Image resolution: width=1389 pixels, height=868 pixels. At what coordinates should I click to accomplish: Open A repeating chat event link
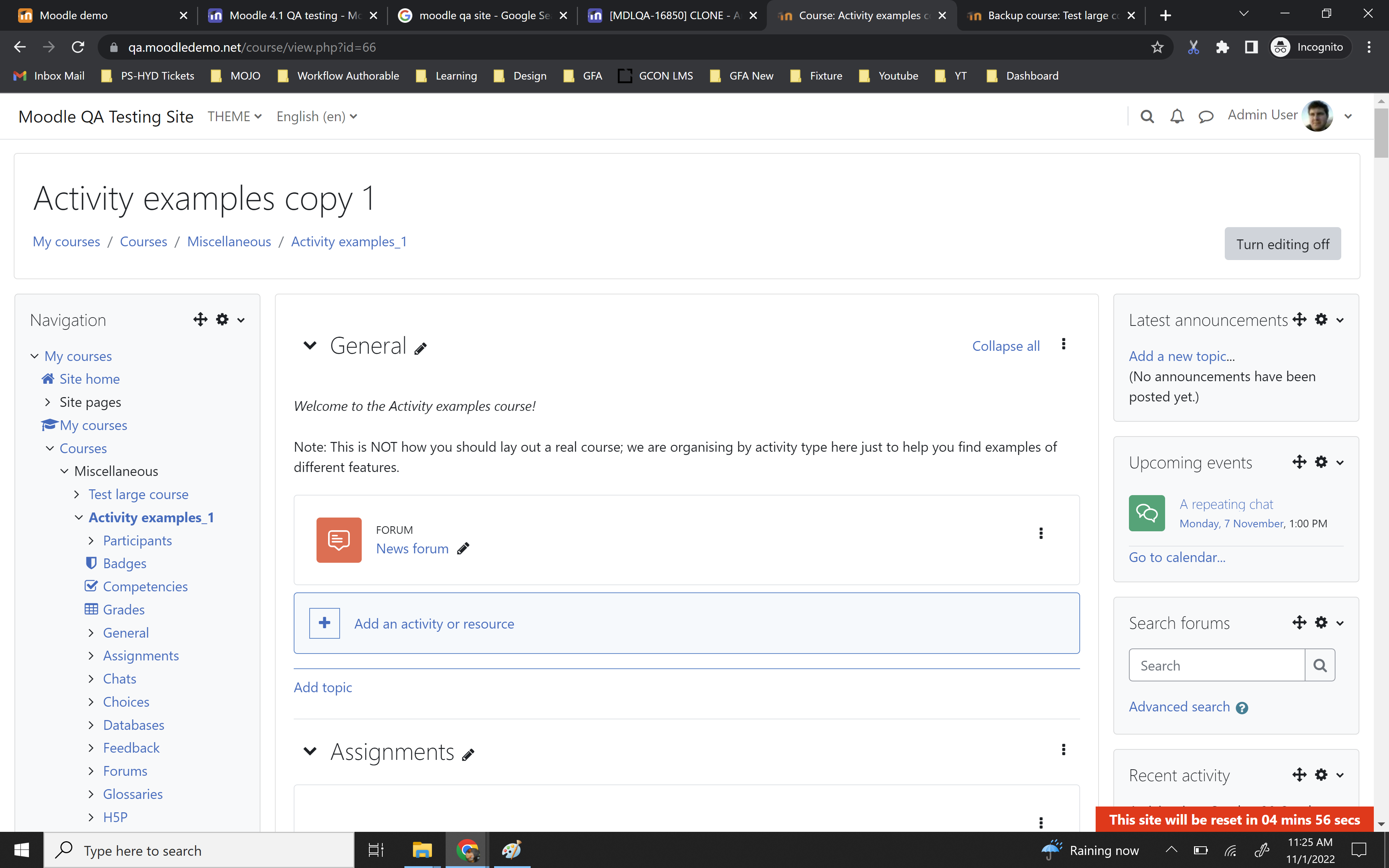coord(1226,504)
